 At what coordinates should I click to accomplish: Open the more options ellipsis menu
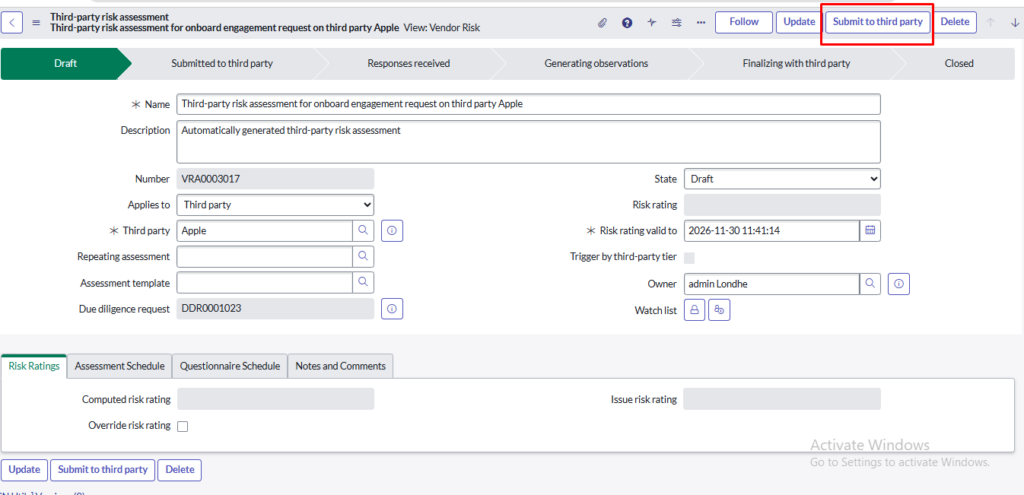pyautogui.click(x=700, y=22)
